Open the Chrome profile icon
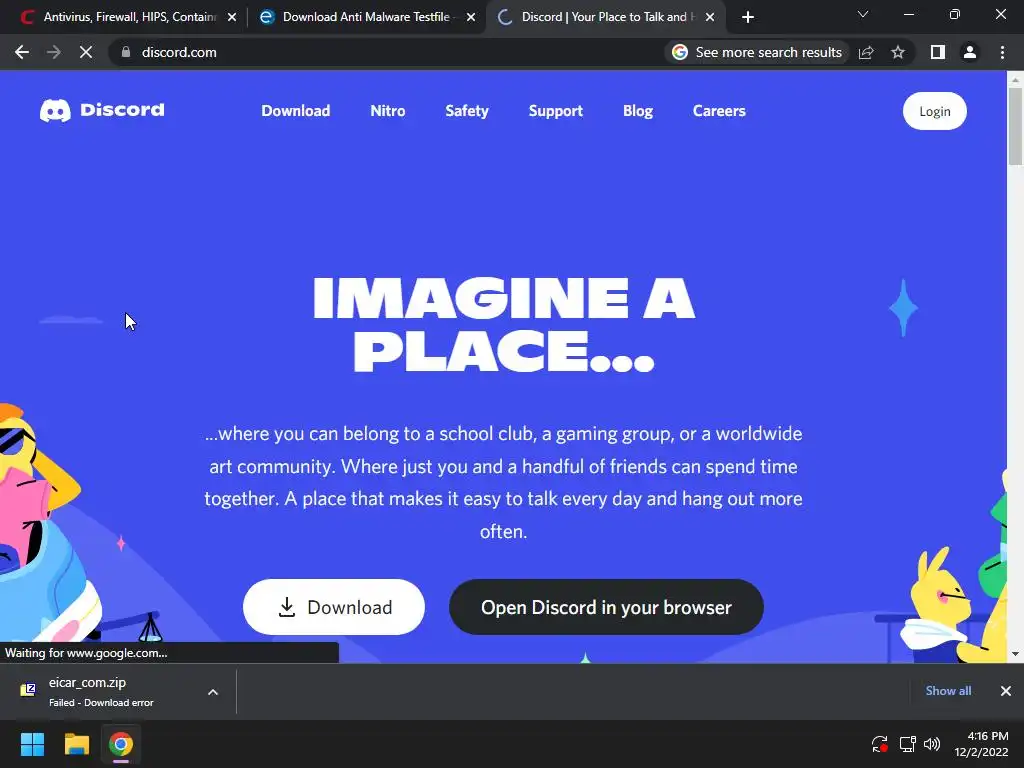 (x=970, y=52)
